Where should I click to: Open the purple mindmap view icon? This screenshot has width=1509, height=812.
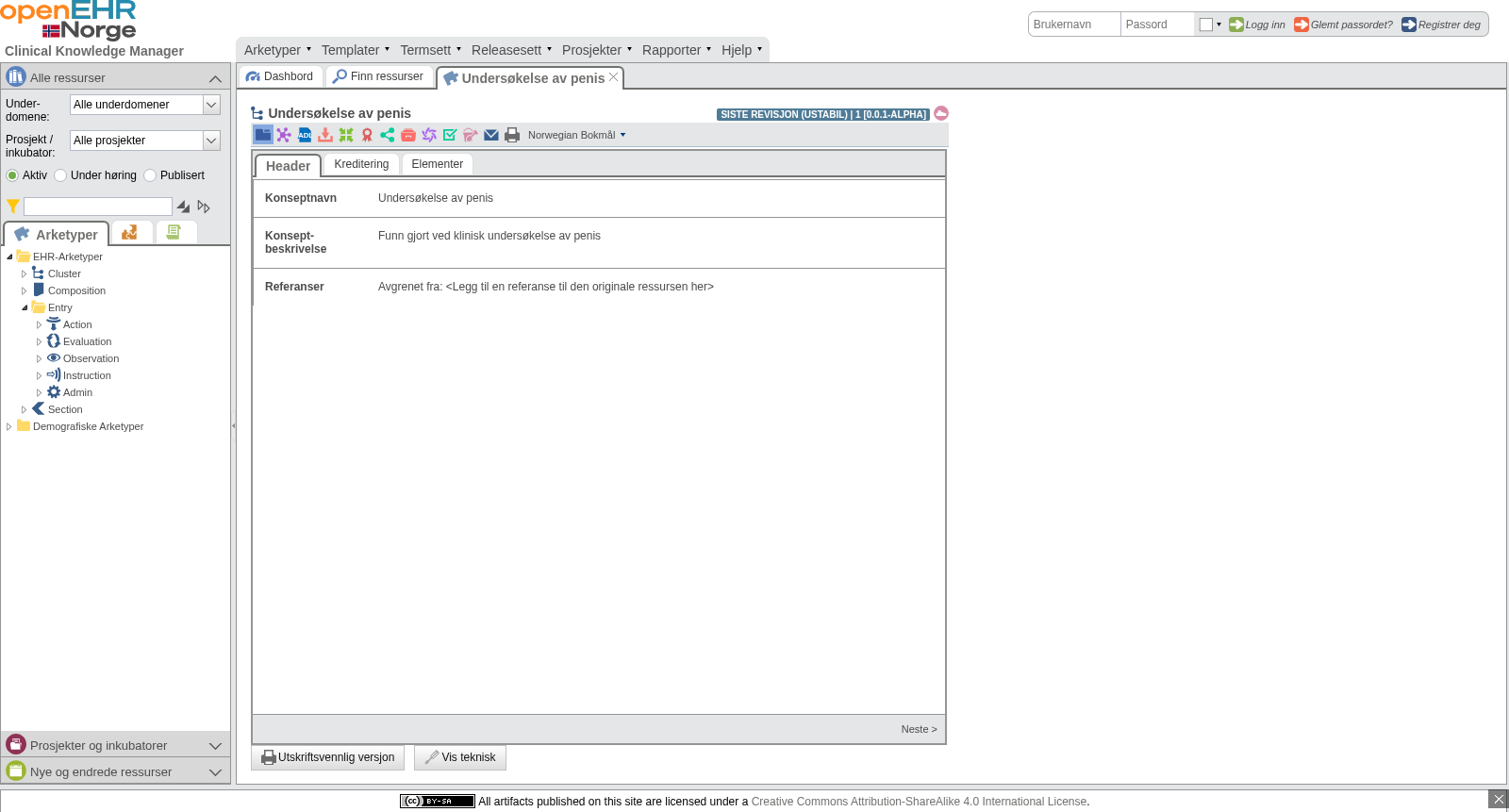coord(284,135)
